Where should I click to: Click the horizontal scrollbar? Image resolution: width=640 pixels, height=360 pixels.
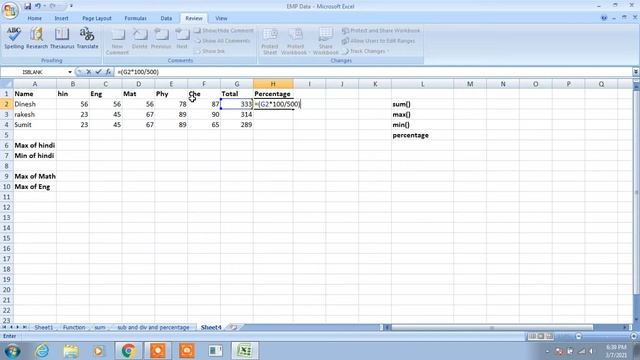pyautogui.click(x=492, y=327)
